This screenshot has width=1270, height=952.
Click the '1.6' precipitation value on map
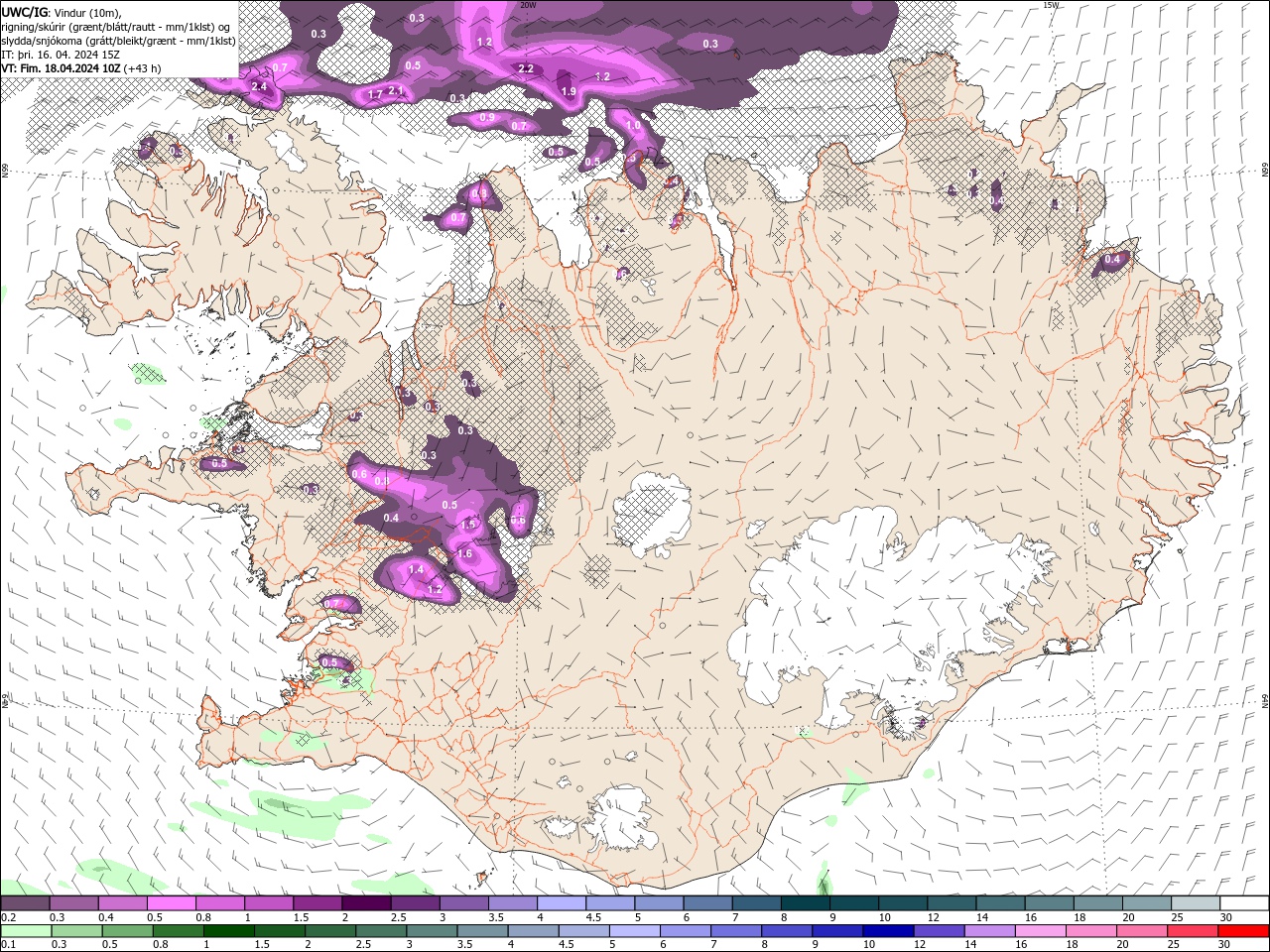(465, 554)
